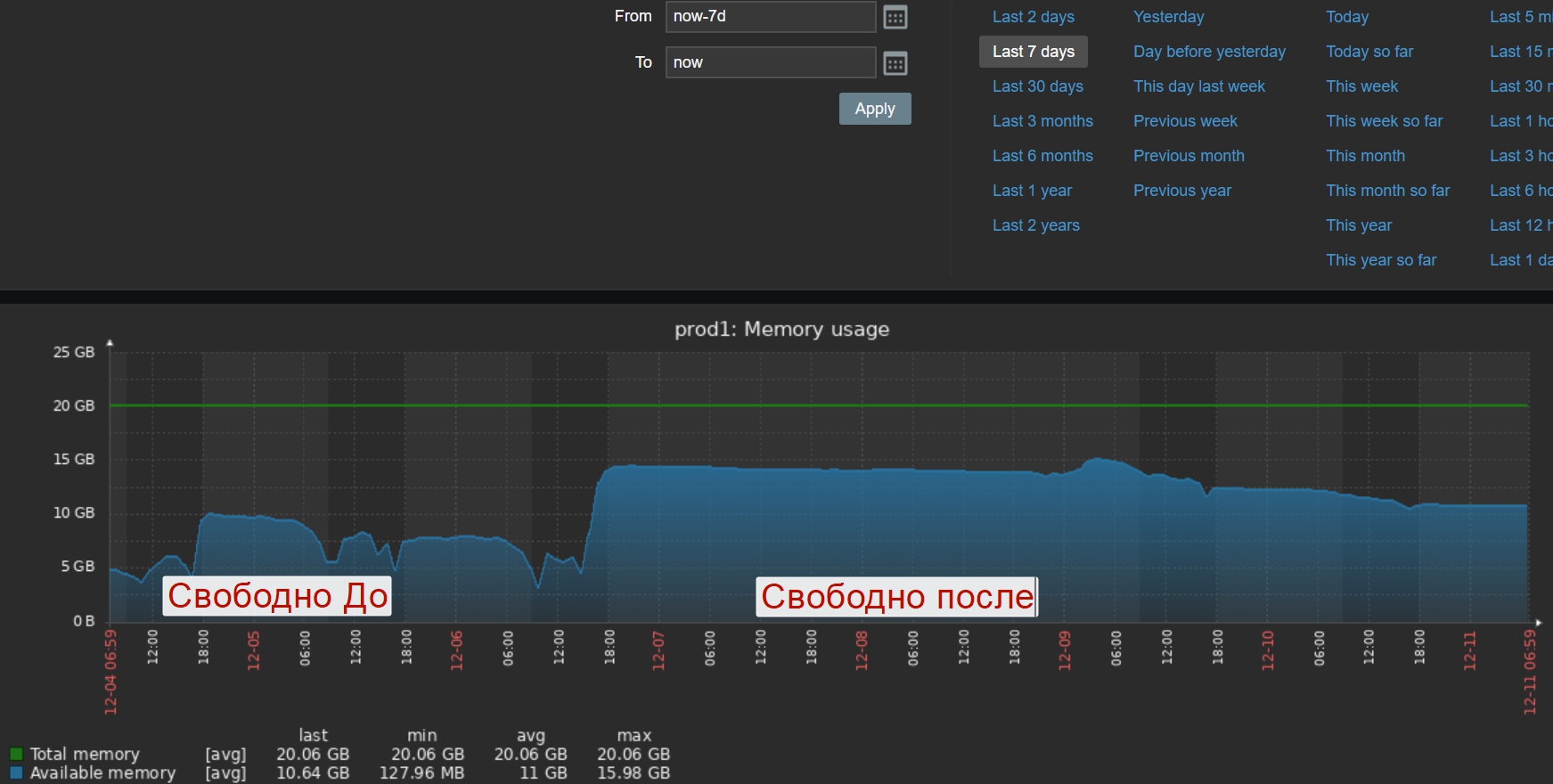
Task: Select the Last 1 year range
Action: (x=1032, y=191)
